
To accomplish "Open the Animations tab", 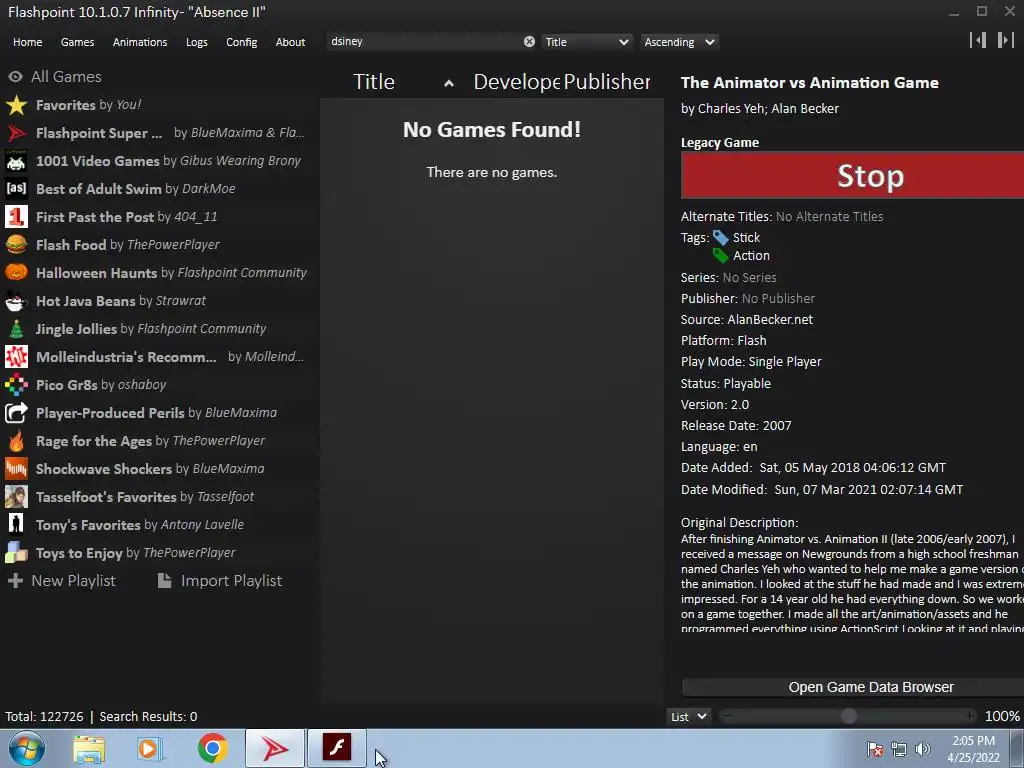I will tap(140, 42).
